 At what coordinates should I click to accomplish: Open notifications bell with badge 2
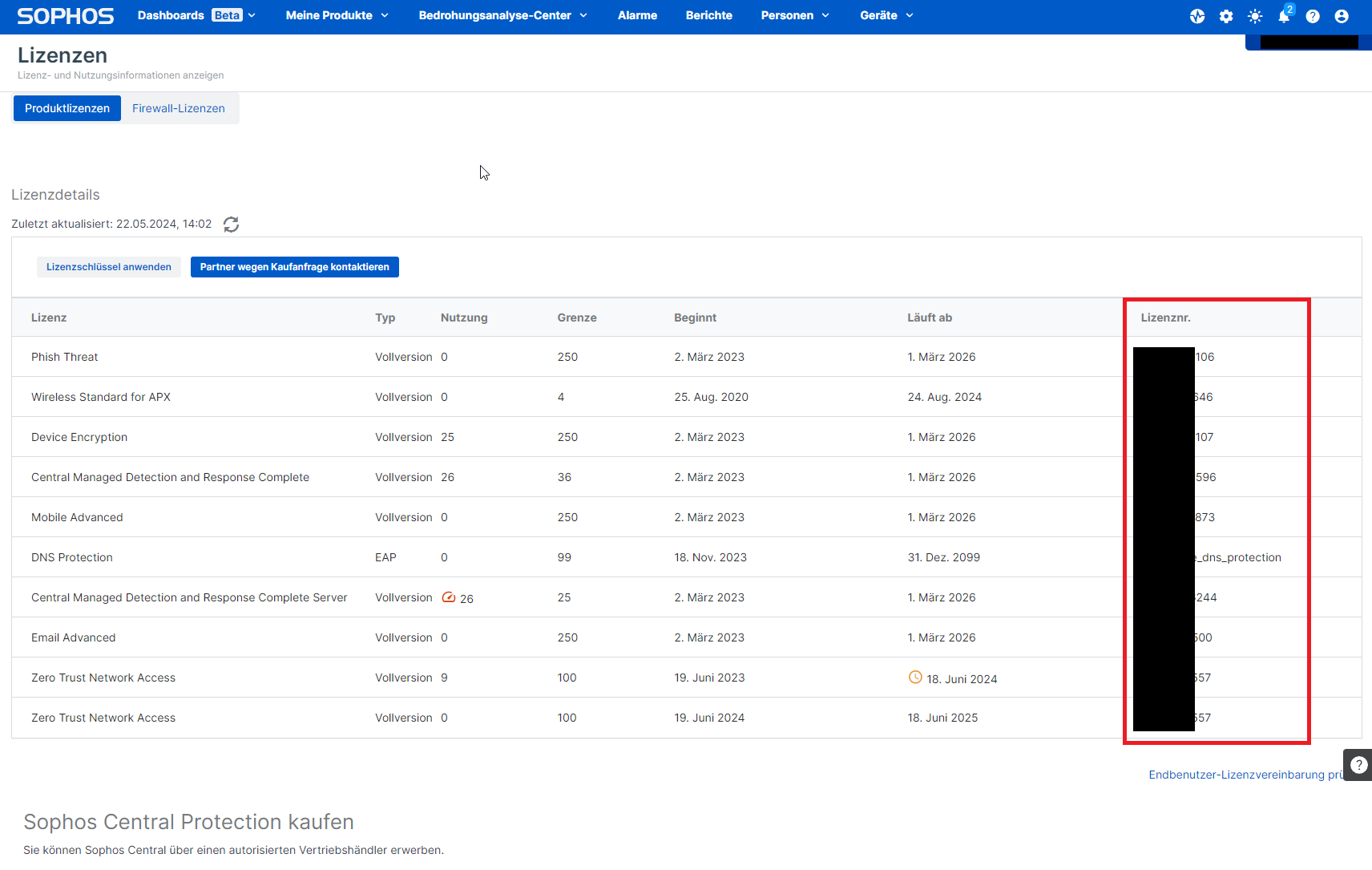pos(1285,15)
